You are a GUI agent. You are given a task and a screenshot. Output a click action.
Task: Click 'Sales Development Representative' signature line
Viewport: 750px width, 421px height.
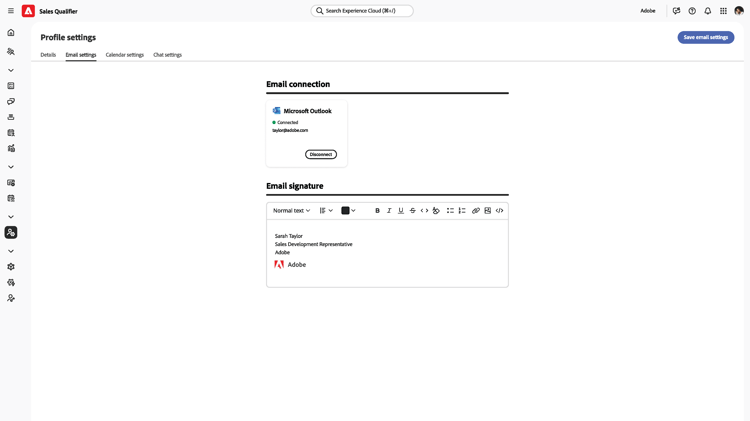click(x=313, y=244)
